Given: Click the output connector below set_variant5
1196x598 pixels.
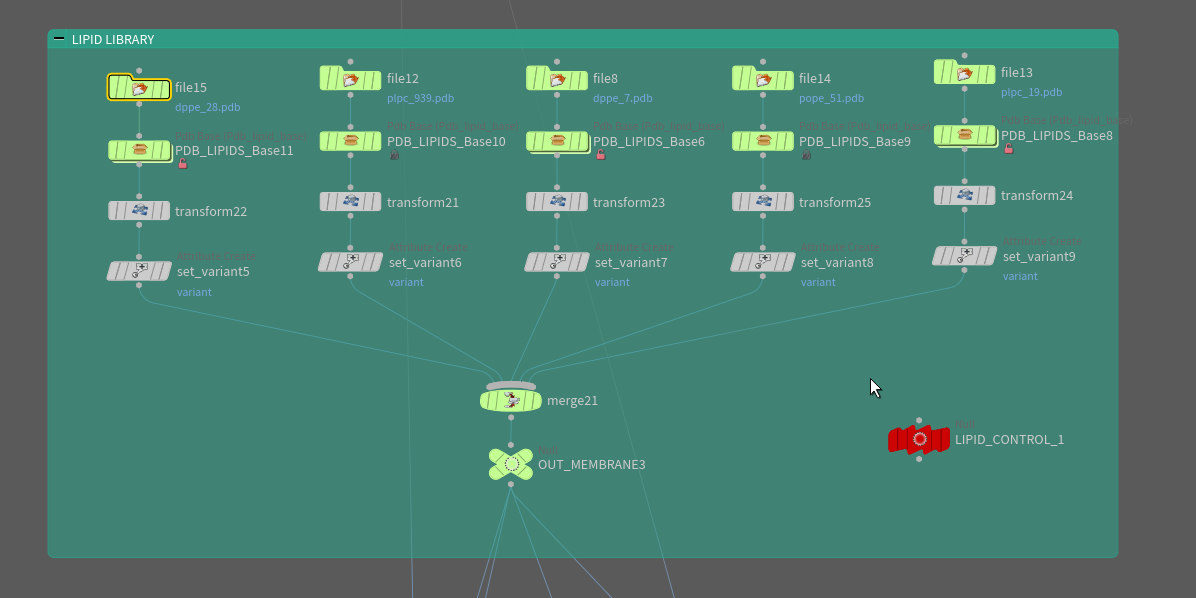Looking at the screenshot, I should point(139,285).
